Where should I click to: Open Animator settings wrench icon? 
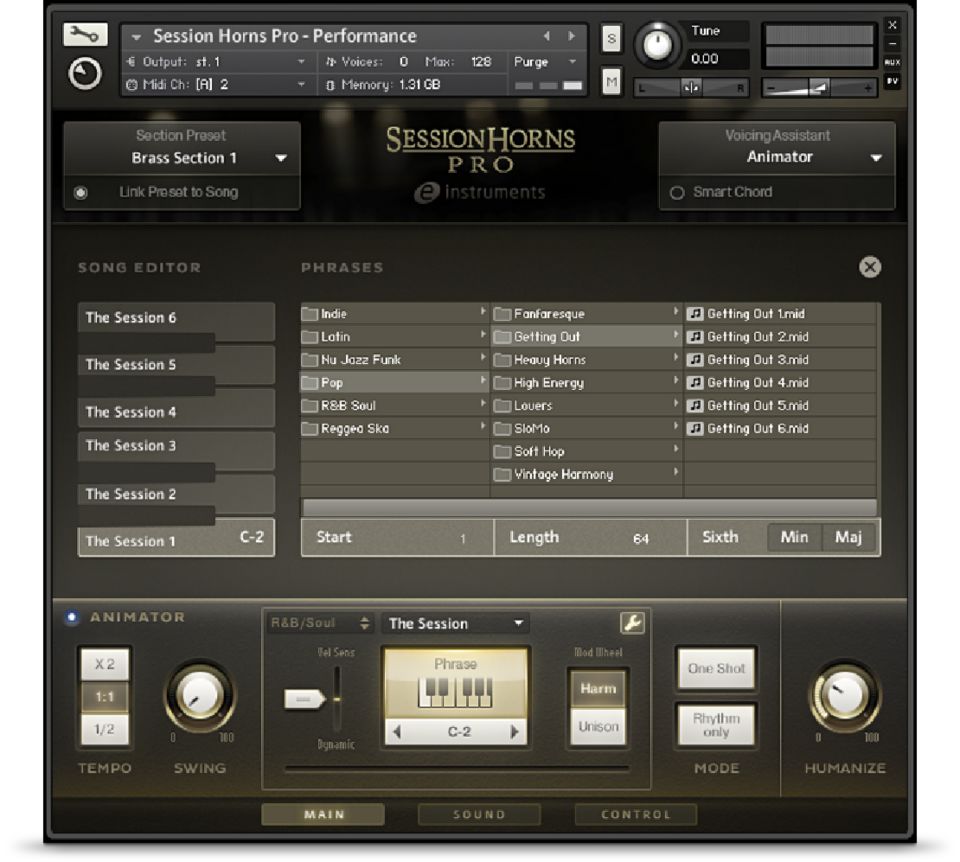(x=632, y=623)
